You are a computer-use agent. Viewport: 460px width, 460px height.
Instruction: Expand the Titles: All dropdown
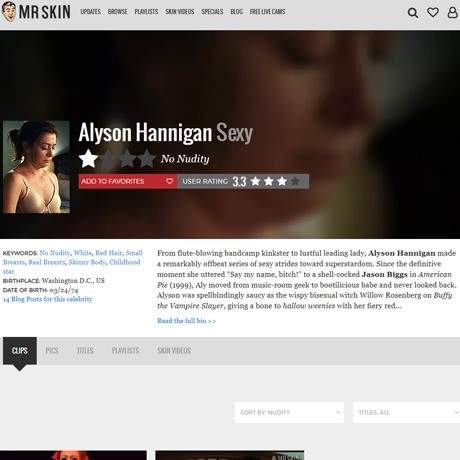pos(406,412)
